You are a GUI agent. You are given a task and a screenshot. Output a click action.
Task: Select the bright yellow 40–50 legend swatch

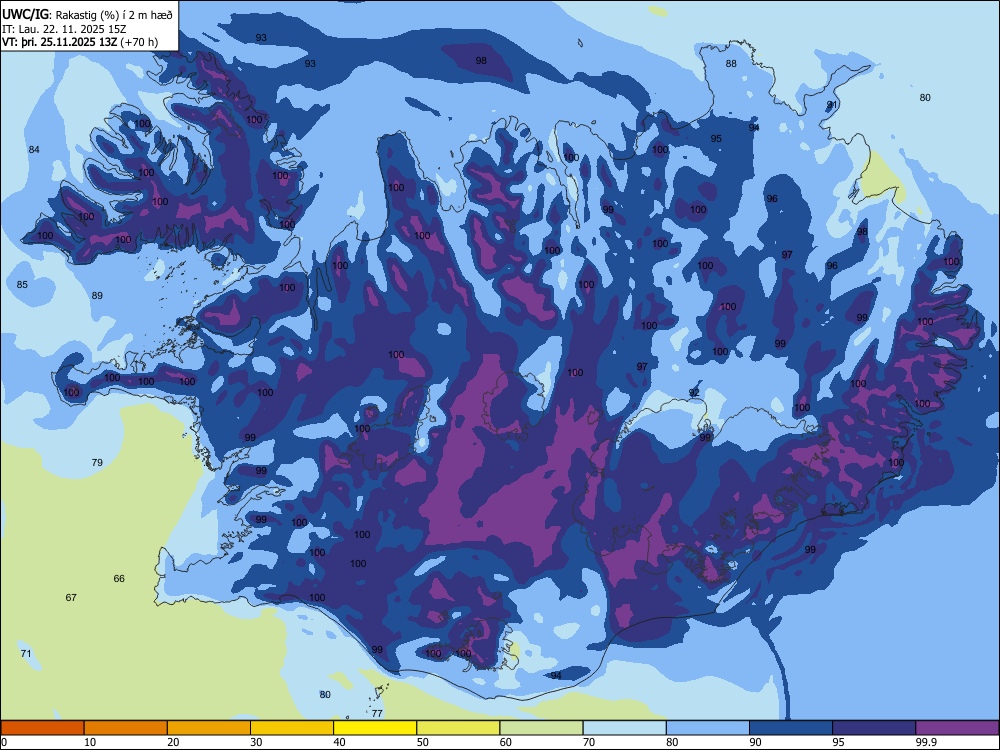[x=375, y=728]
